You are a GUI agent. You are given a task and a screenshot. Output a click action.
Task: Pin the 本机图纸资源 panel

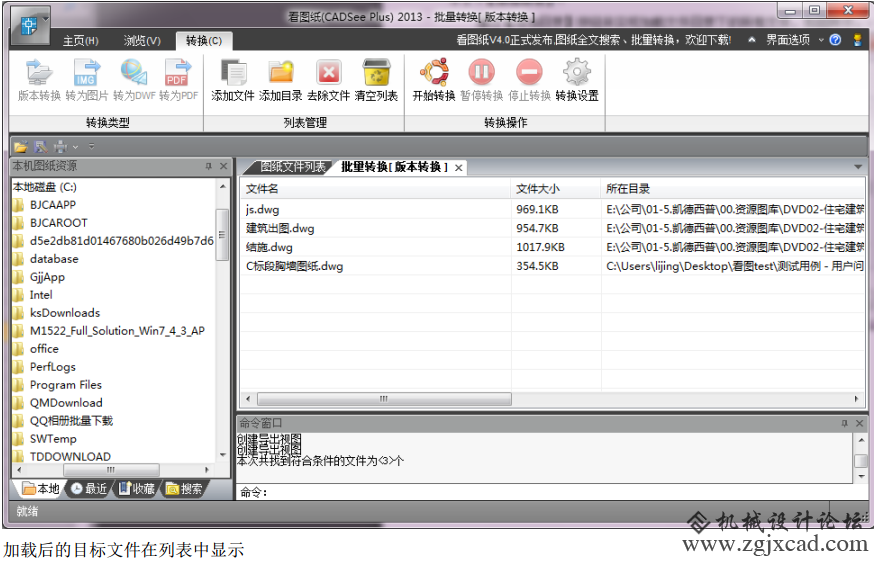(208, 166)
